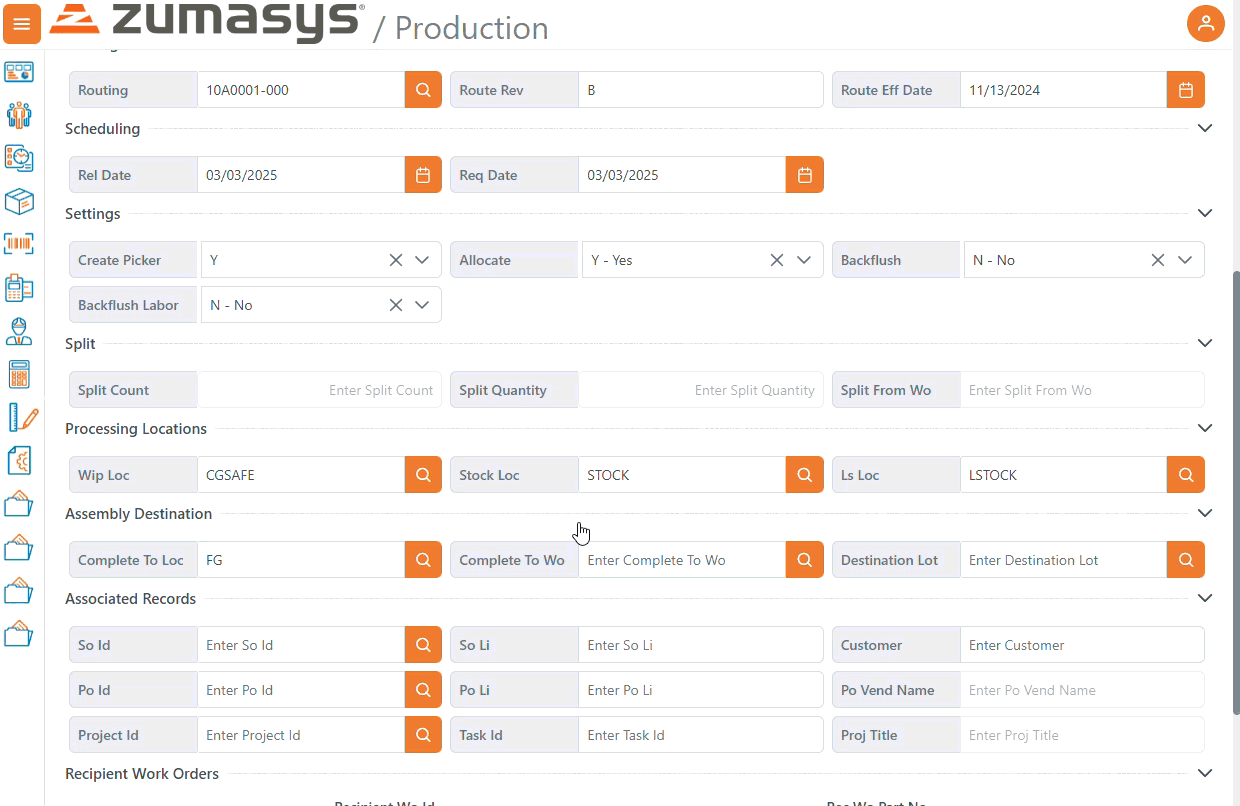
Task: Open the people group sidebar icon
Action: [x=19, y=114]
